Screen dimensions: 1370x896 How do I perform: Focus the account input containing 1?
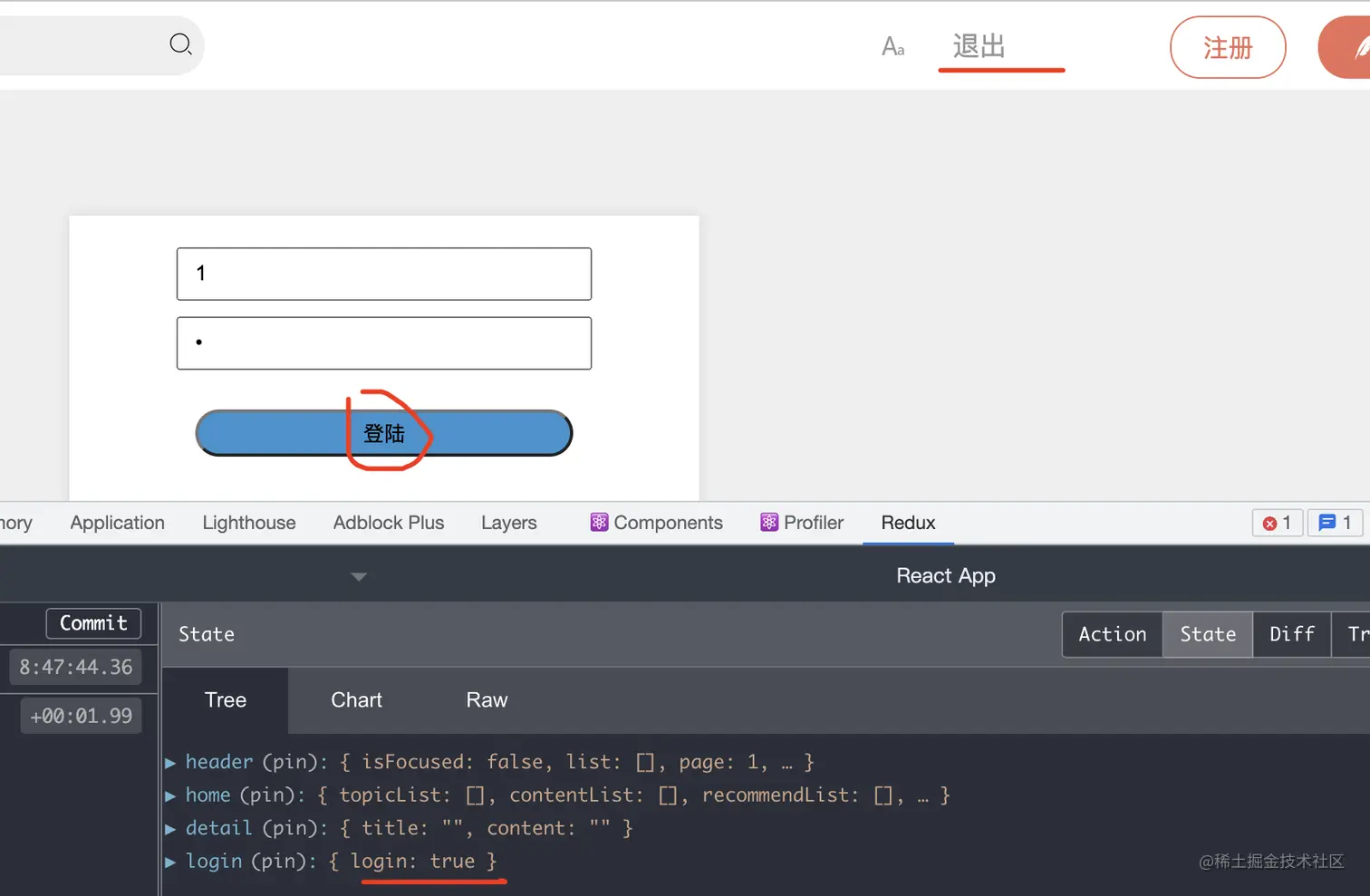(384, 274)
